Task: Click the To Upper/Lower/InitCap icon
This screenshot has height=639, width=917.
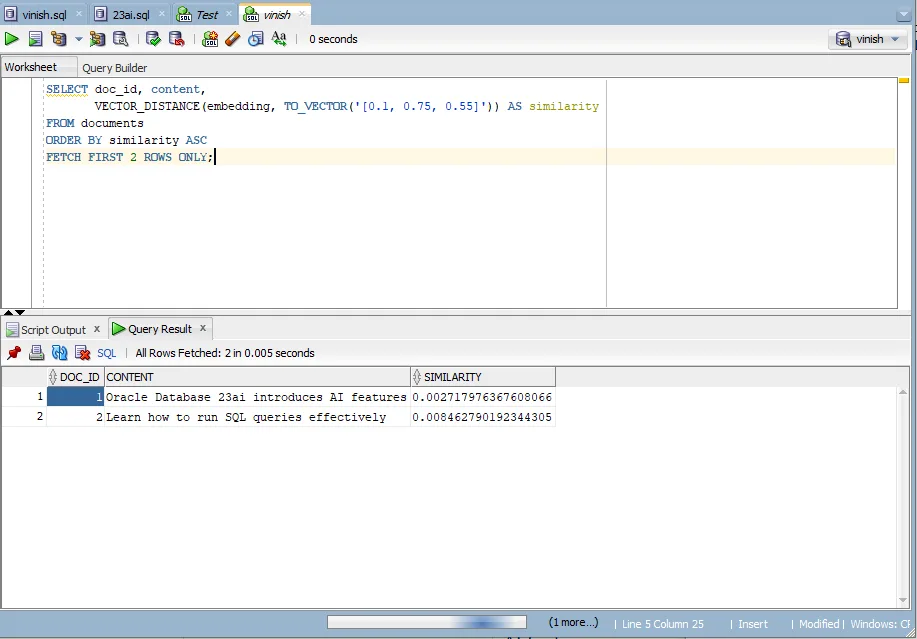Action: tap(279, 39)
